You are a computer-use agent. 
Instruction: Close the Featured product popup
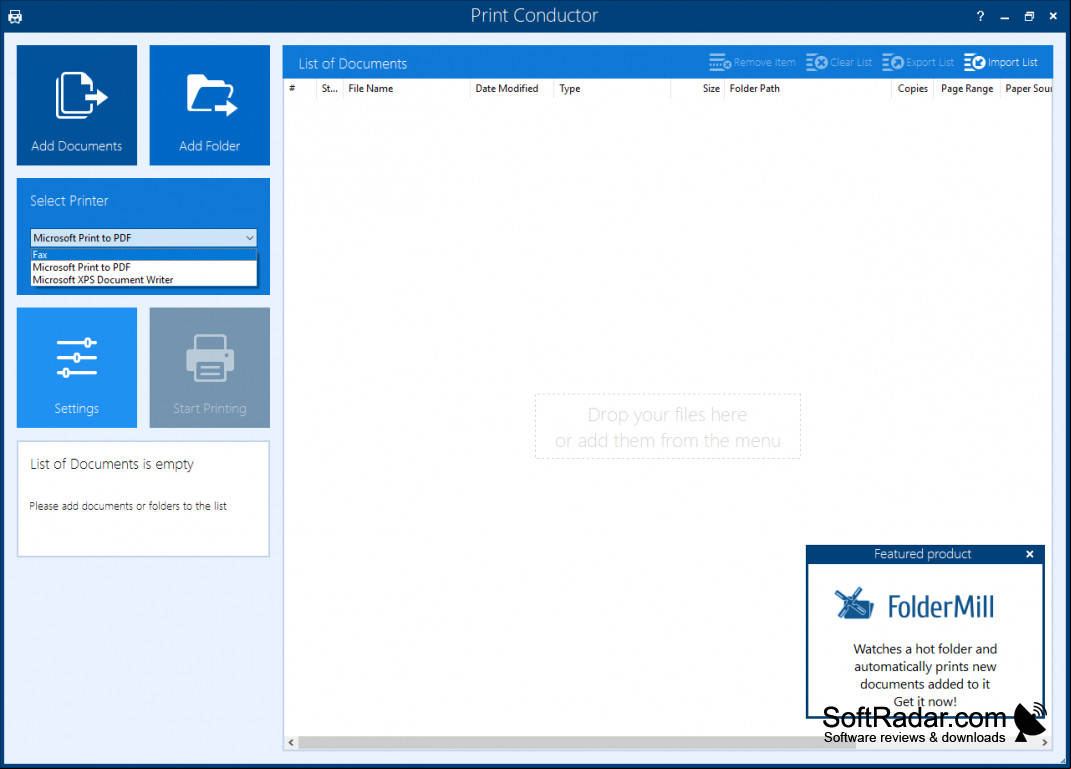1029,554
